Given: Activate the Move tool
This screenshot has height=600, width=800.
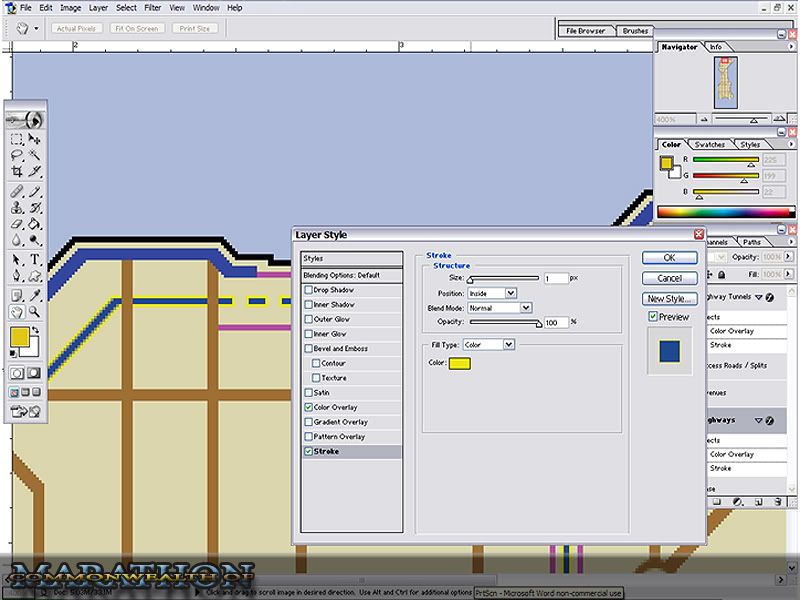Looking at the screenshot, I should (x=34, y=139).
